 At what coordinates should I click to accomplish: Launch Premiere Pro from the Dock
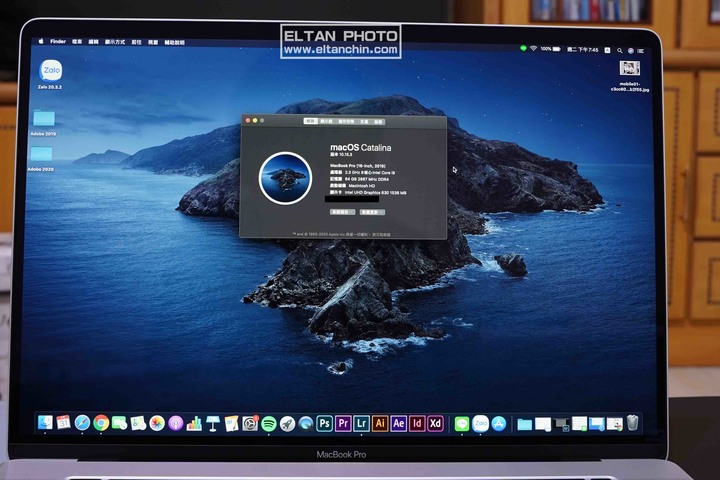coord(343,424)
